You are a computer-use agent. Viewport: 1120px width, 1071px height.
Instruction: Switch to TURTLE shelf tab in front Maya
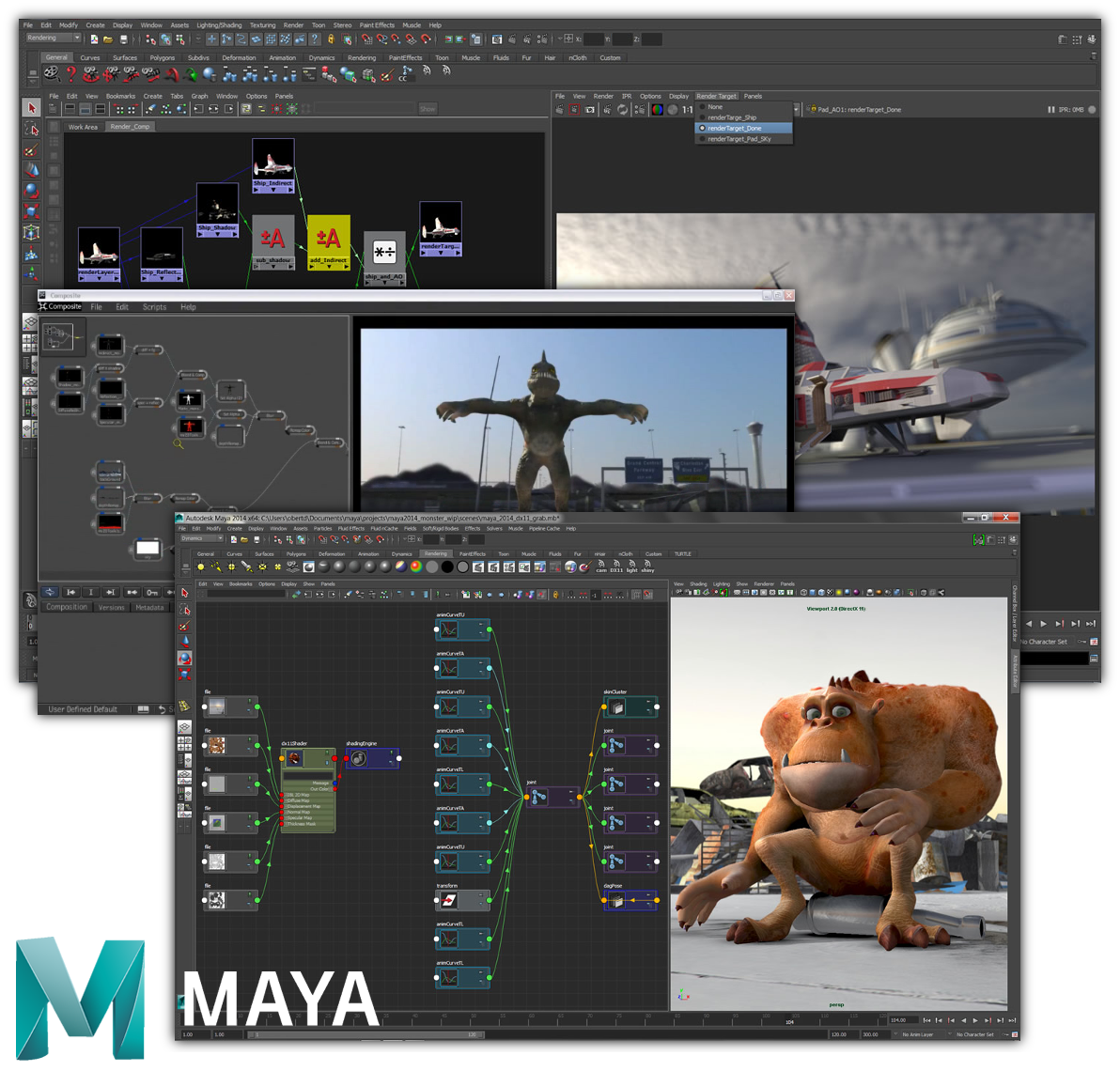click(x=682, y=553)
